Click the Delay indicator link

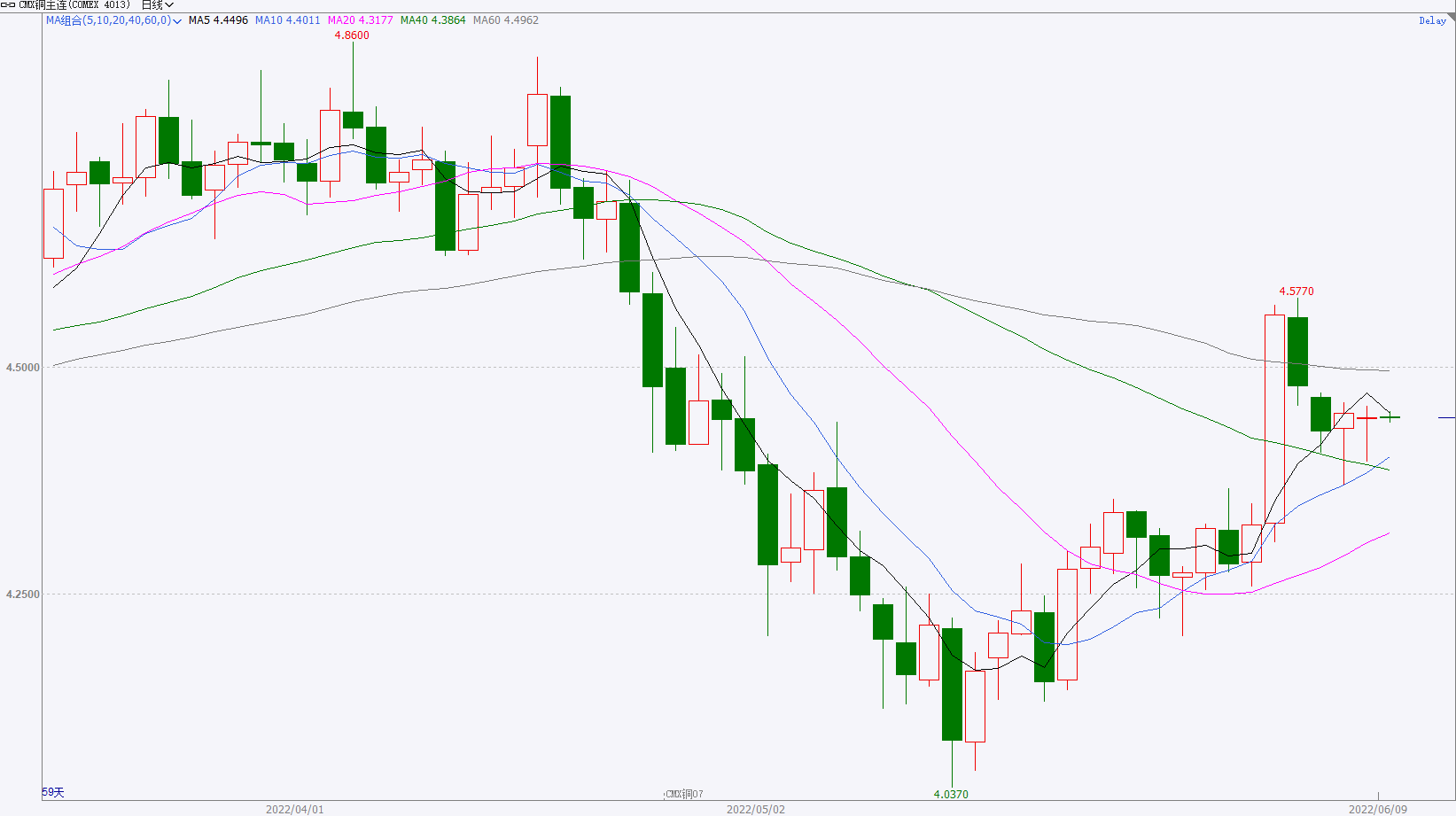[1432, 20]
